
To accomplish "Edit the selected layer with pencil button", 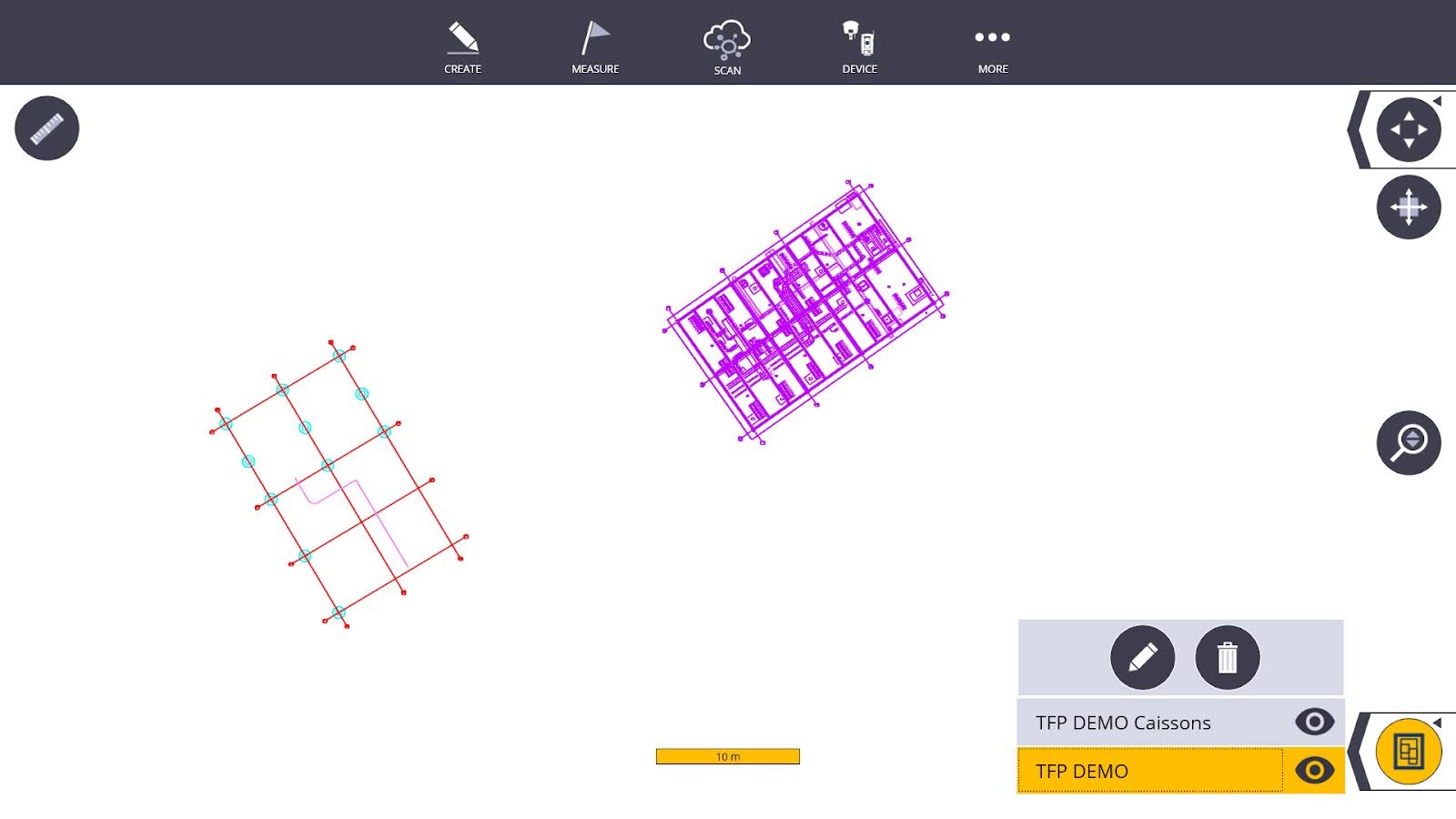I will (x=1142, y=657).
